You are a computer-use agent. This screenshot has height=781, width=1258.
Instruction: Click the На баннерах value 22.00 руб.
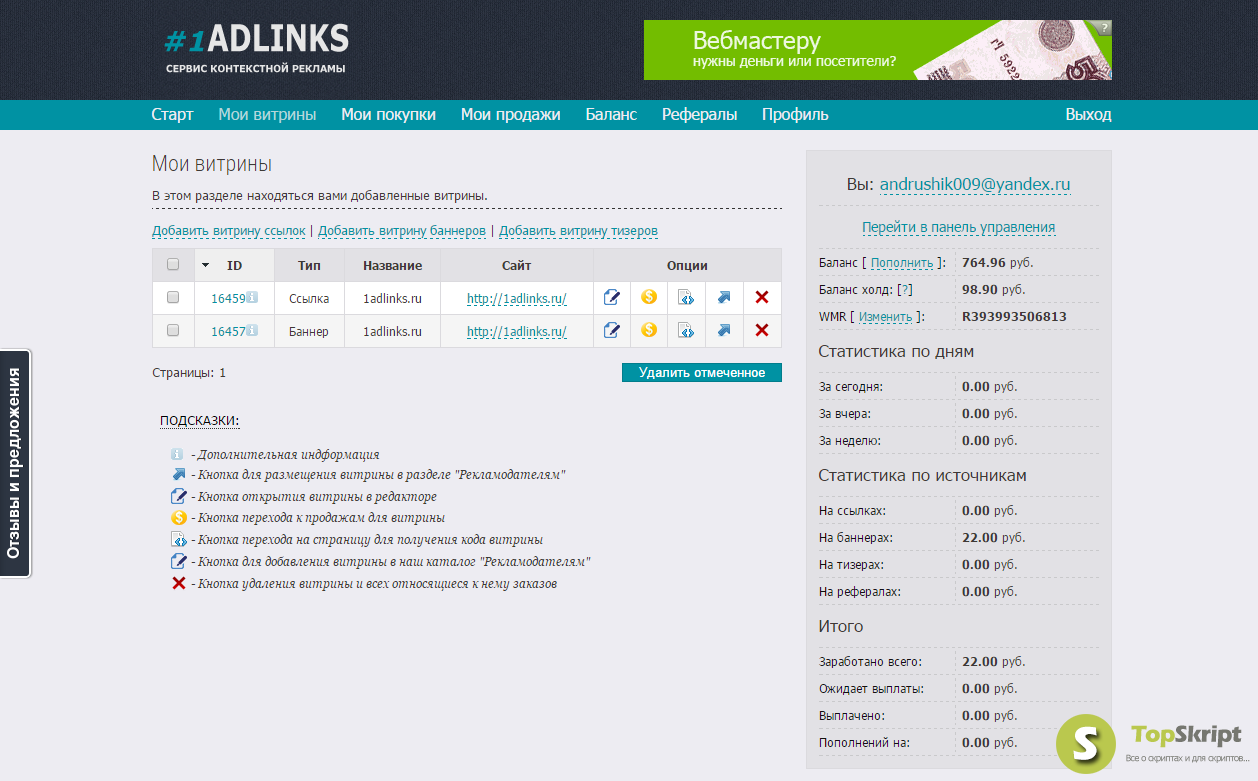tap(993, 538)
